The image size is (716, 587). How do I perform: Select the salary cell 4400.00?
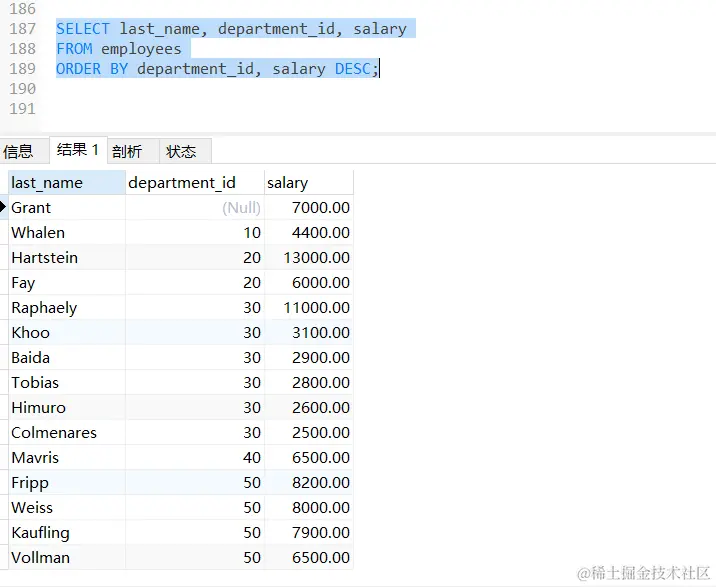309,233
